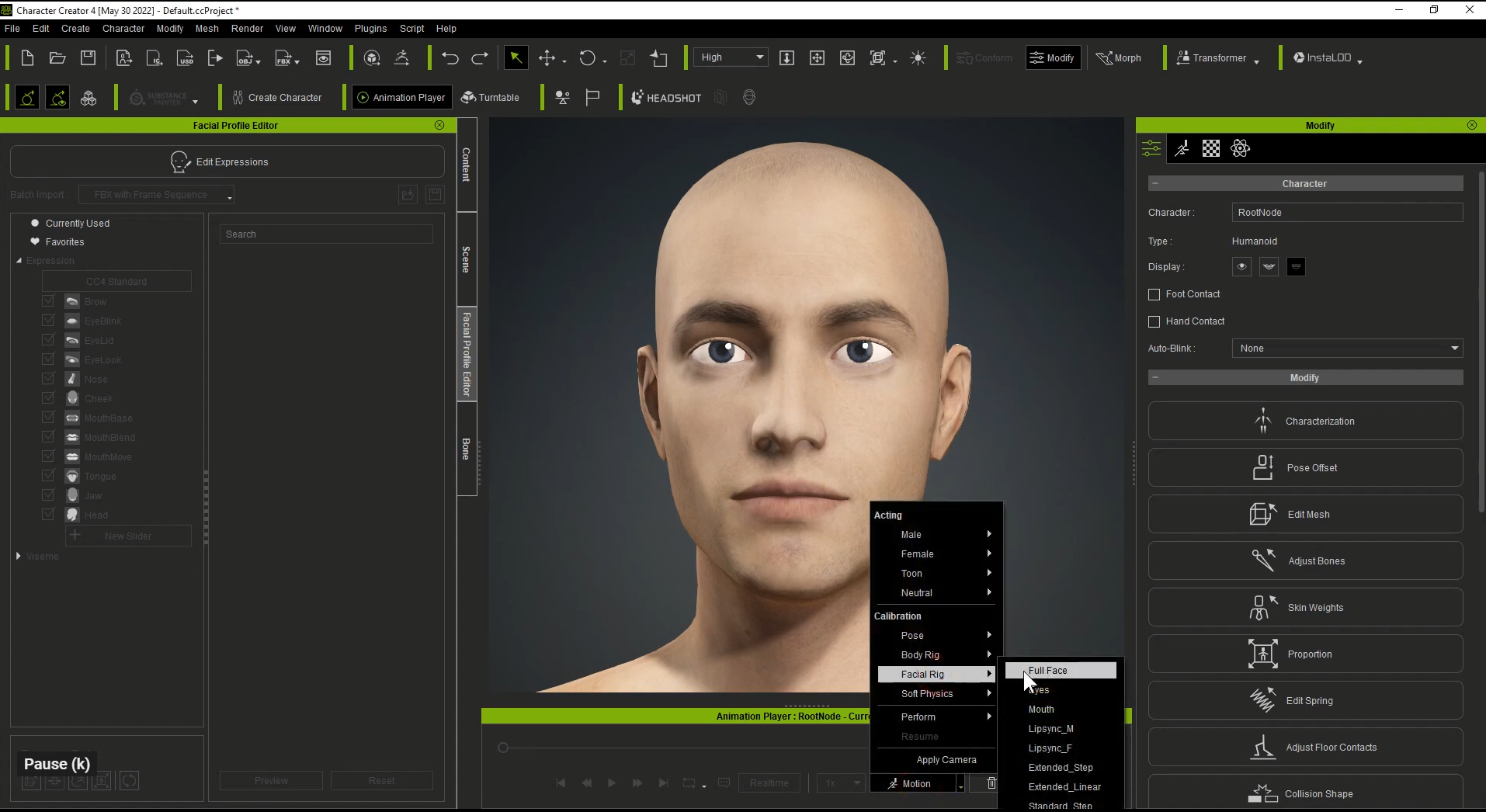Open the Texture checkerboard tab icon
The image size is (1486, 812).
tap(1211, 148)
